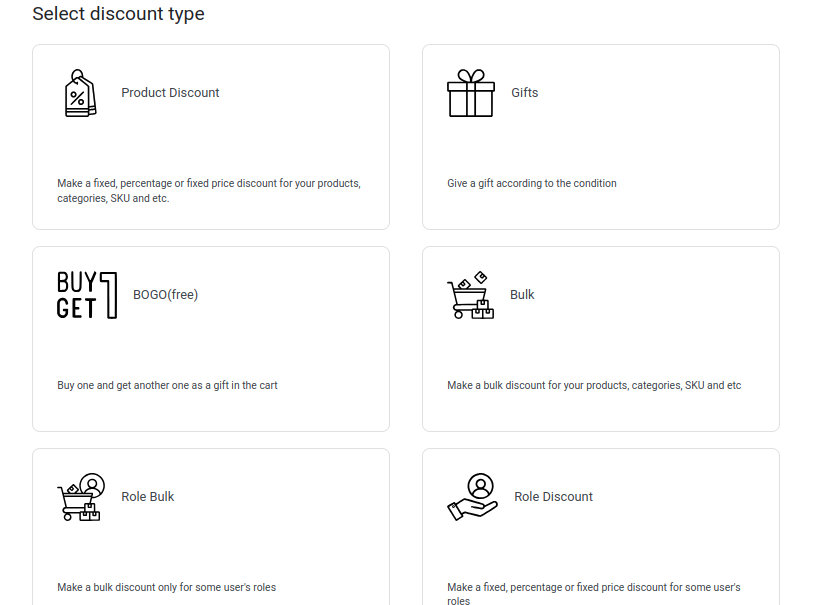Choose the BOGO(free) discount title
This screenshot has height=605, width=814.
pyautogui.click(x=165, y=295)
